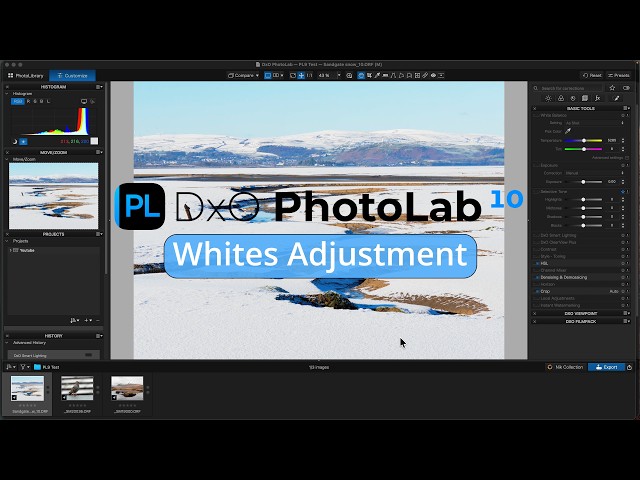Viewport: 640px width, 480px height.
Task: Open the White Balance Setting dropdown
Action: 594,123
